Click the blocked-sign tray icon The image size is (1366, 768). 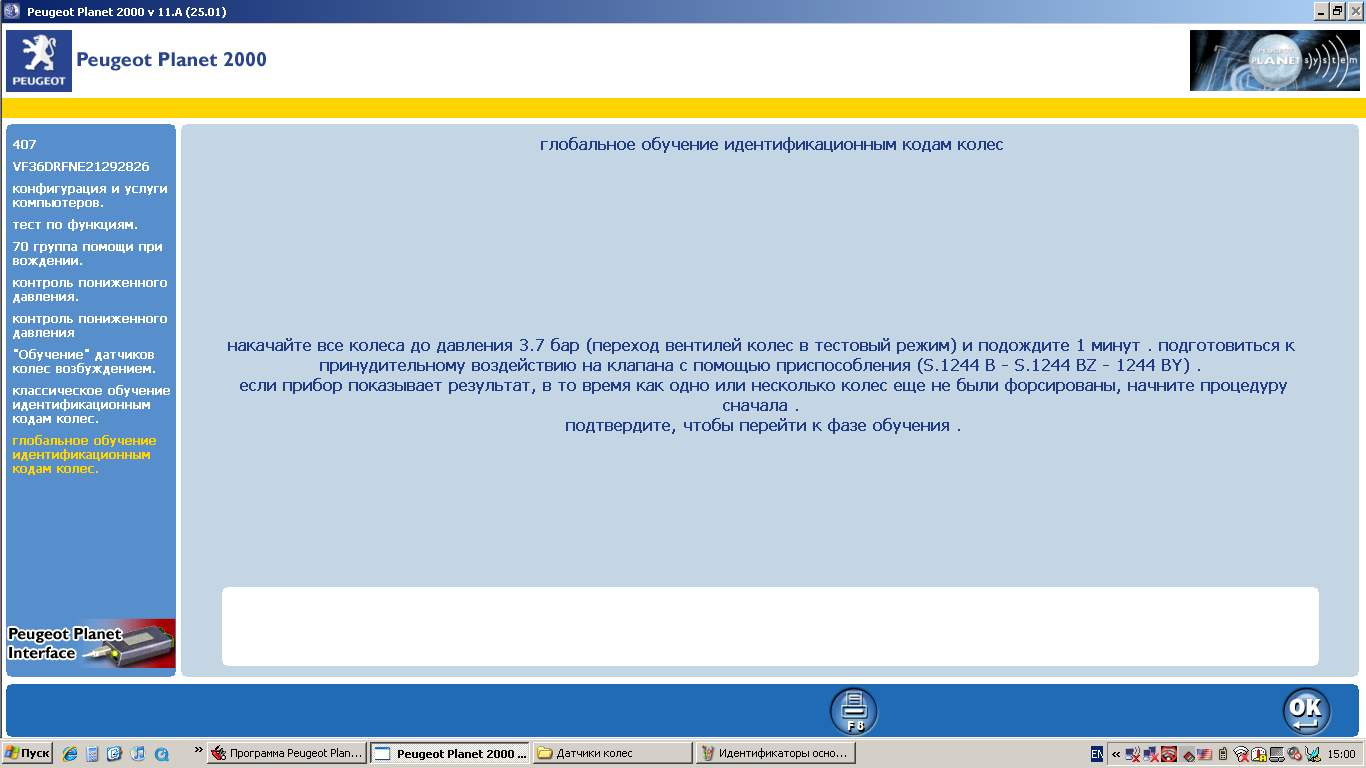coord(1295,754)
